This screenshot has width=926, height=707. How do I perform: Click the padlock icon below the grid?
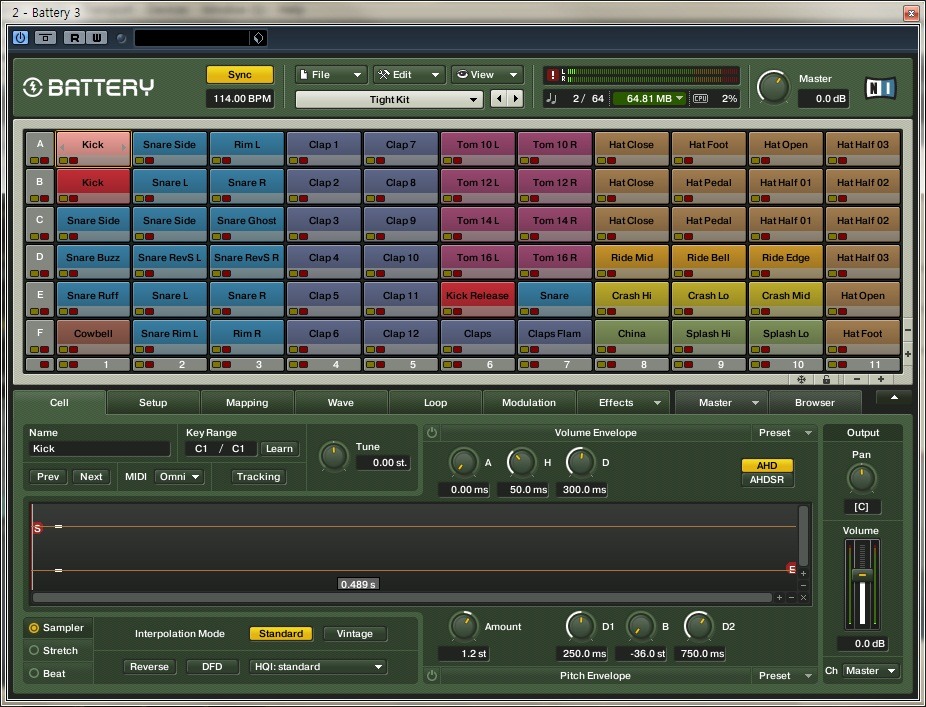point(826,379)
